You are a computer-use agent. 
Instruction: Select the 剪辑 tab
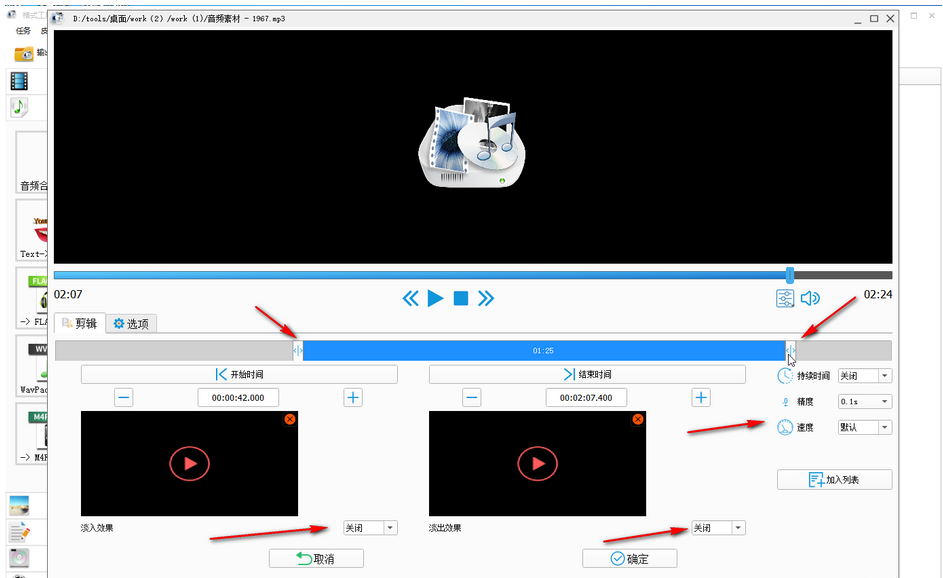click(x=80, y=324)
